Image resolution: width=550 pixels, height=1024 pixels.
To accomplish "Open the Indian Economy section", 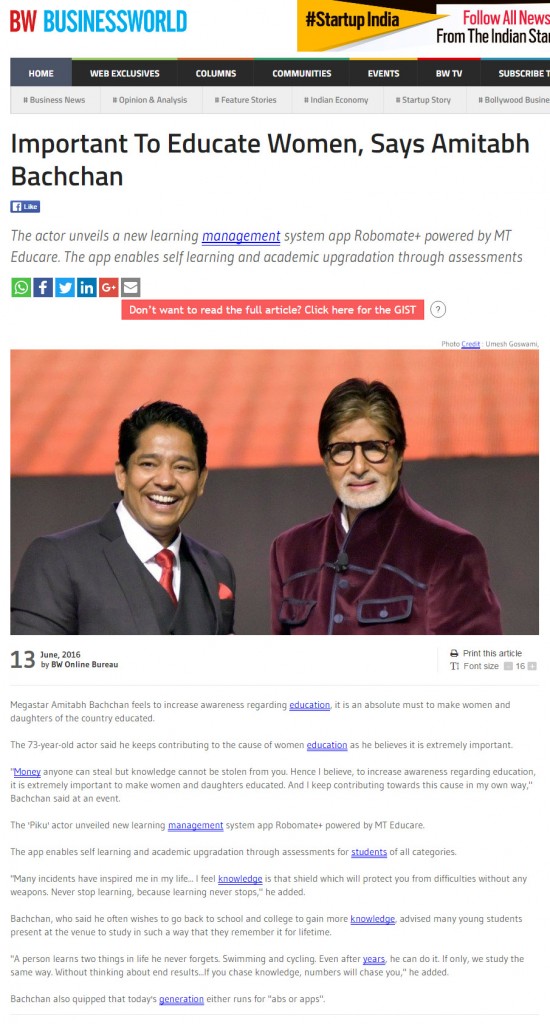I will pos(336,100).
